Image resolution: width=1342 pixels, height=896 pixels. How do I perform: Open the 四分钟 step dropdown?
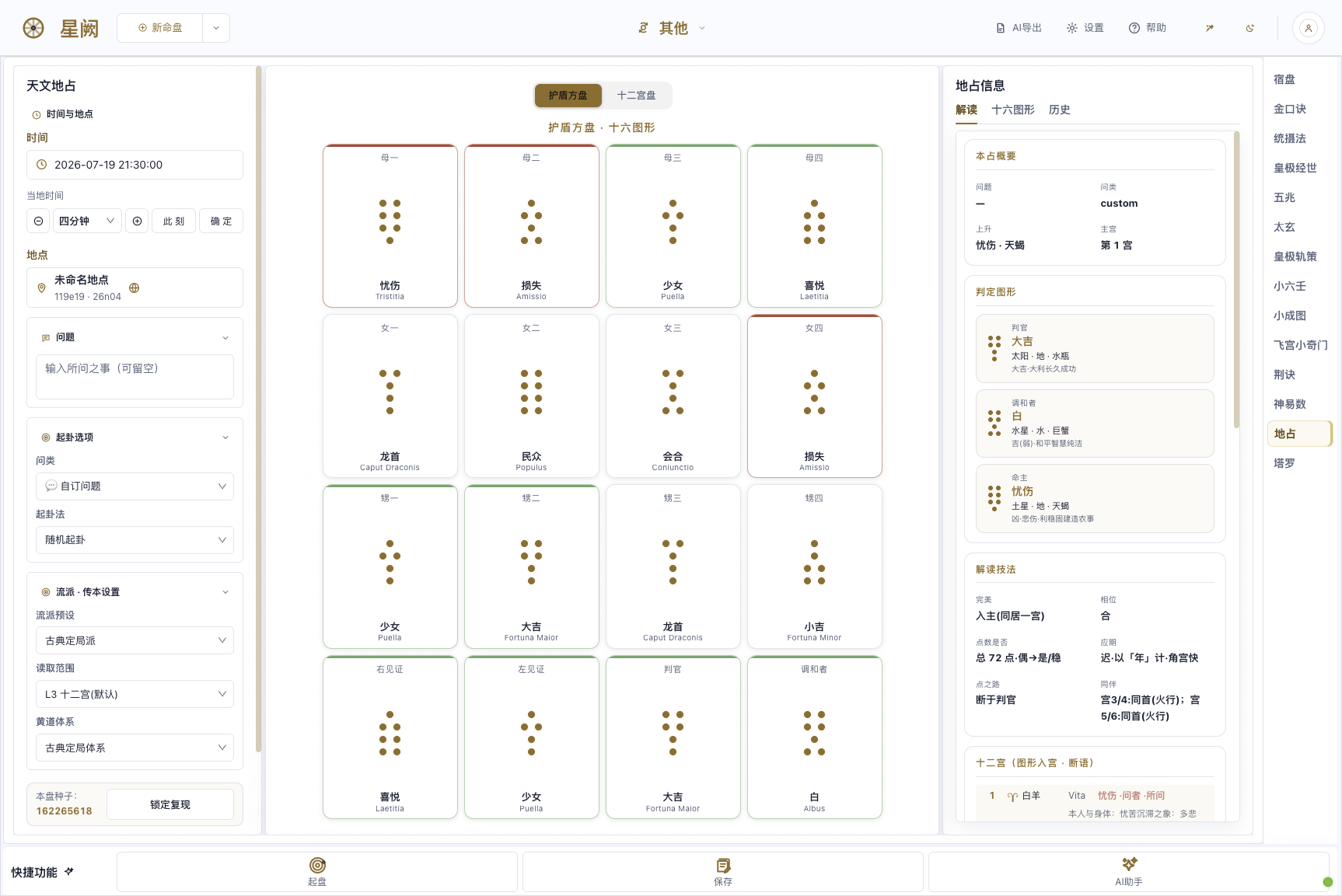point(87,221)
